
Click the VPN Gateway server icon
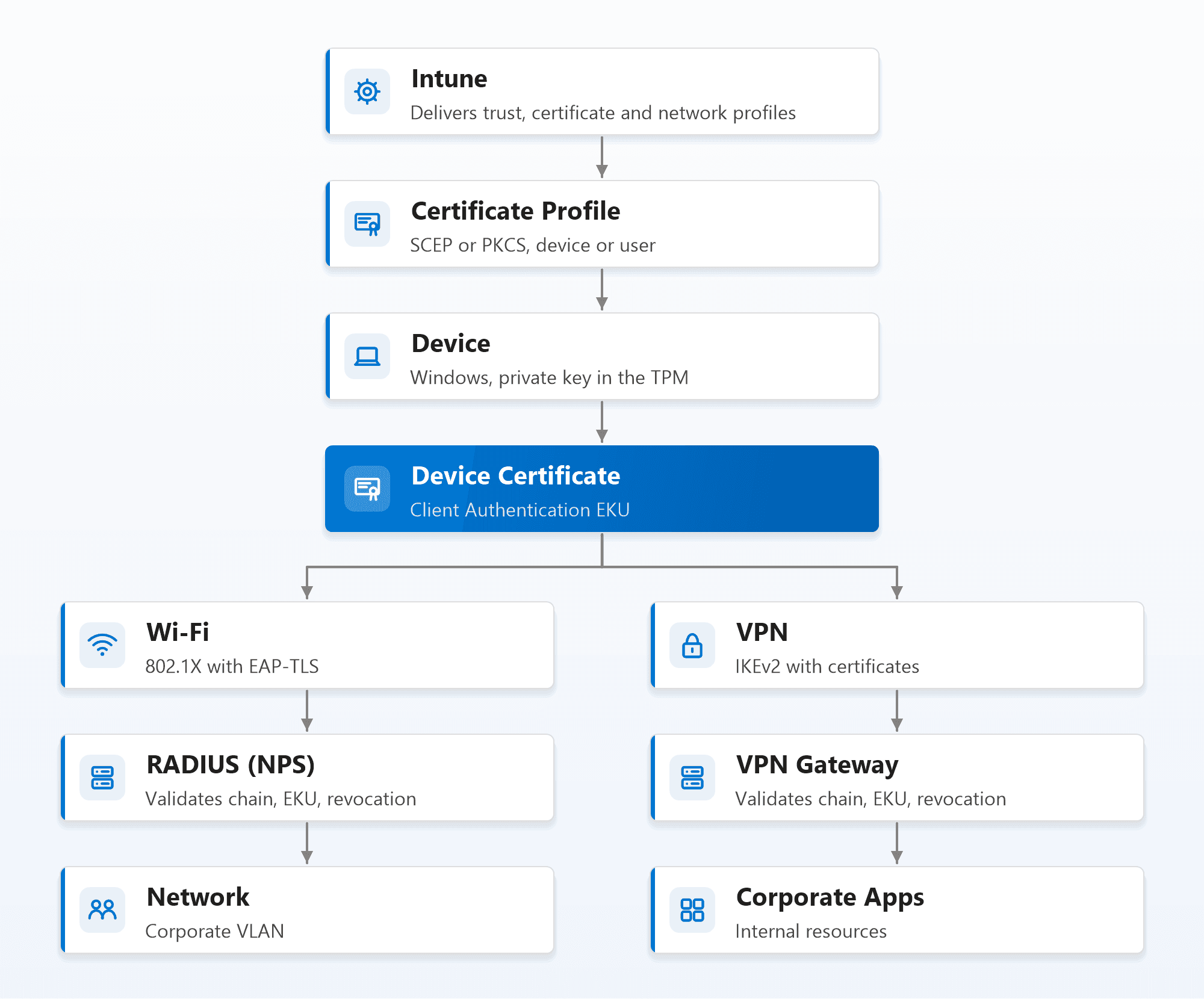point(692,778)
